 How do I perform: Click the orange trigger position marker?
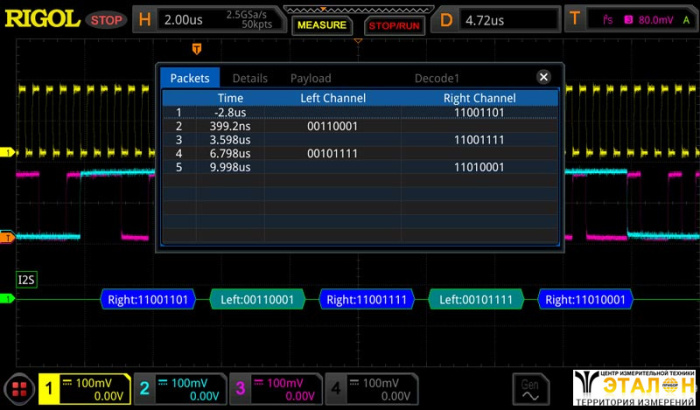(x=198, y=47)
